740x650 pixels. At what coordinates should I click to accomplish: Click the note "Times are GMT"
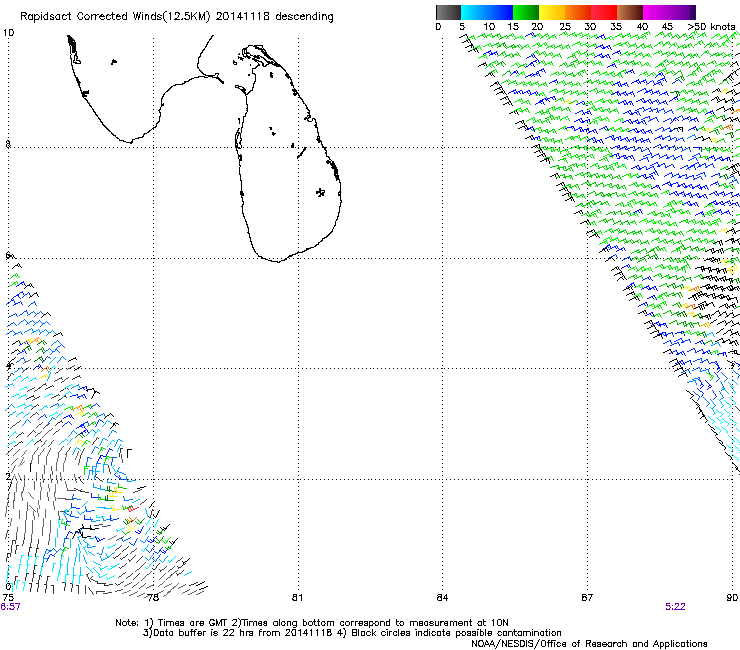click(192, 623)
